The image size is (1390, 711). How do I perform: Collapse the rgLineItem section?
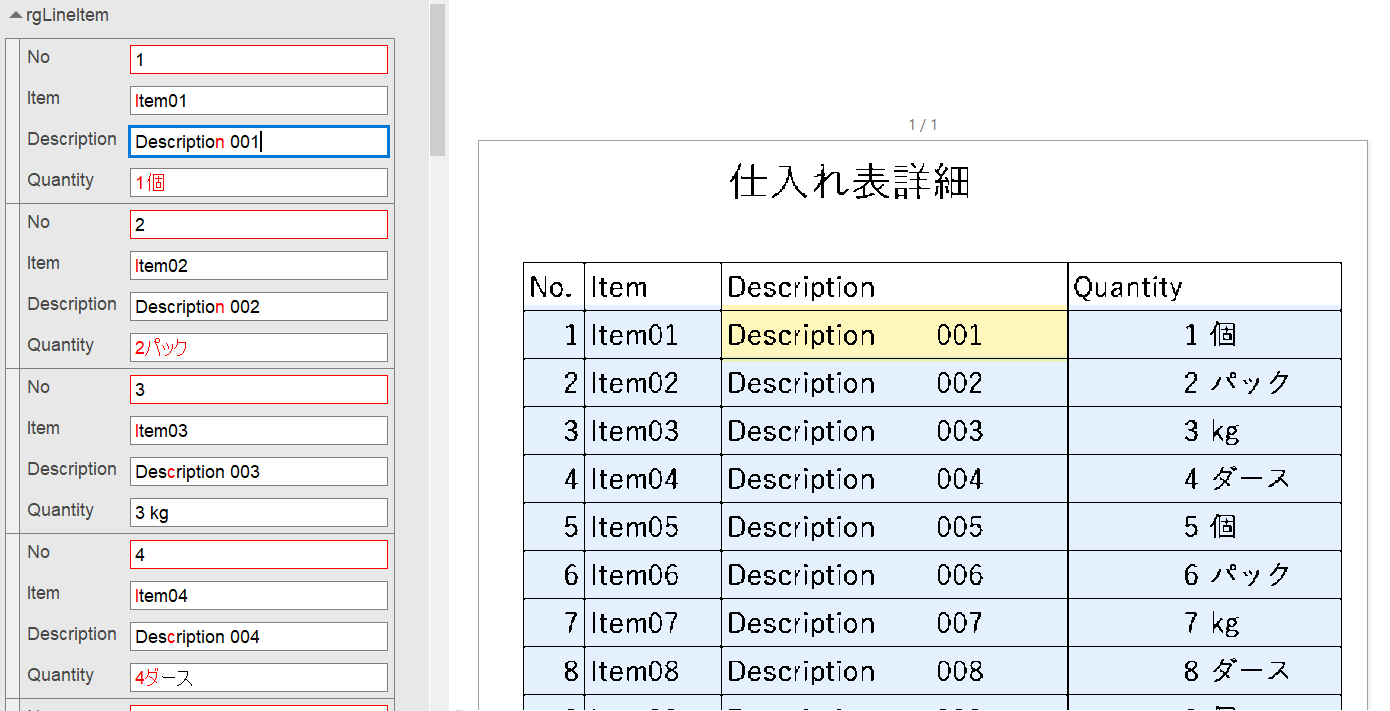16,16
